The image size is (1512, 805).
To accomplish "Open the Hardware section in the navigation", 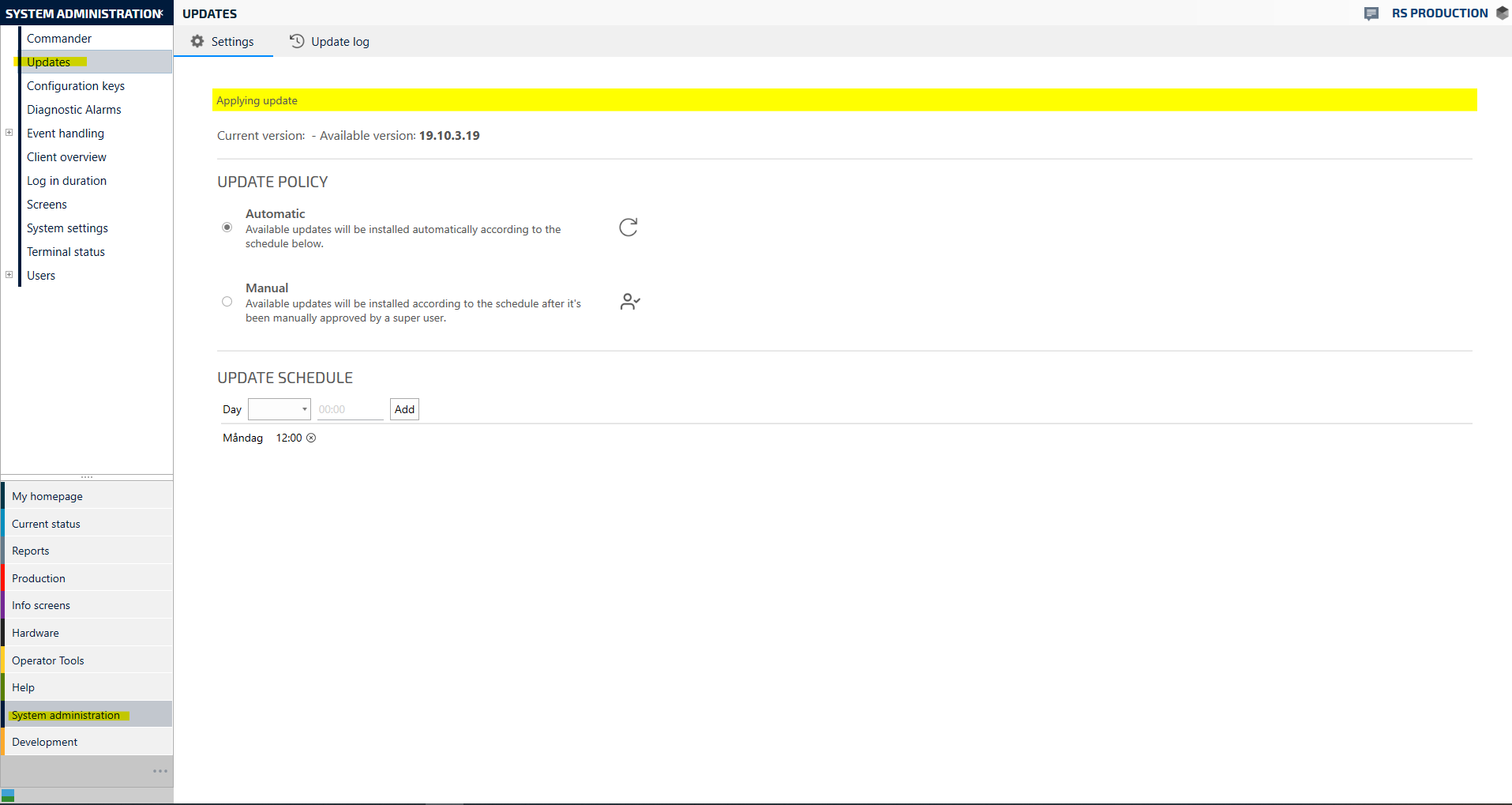I will tap(36, 633).
